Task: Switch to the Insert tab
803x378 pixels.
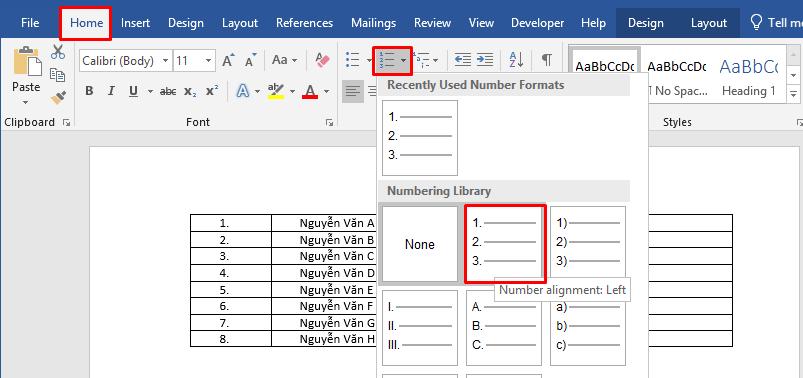Action: coord(135,23)
